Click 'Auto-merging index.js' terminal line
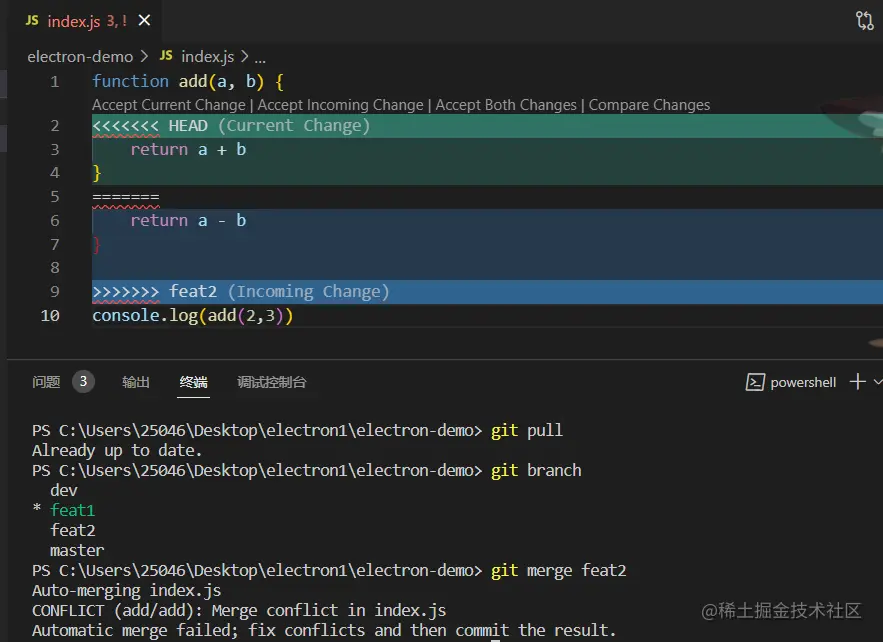 (127, 591)
